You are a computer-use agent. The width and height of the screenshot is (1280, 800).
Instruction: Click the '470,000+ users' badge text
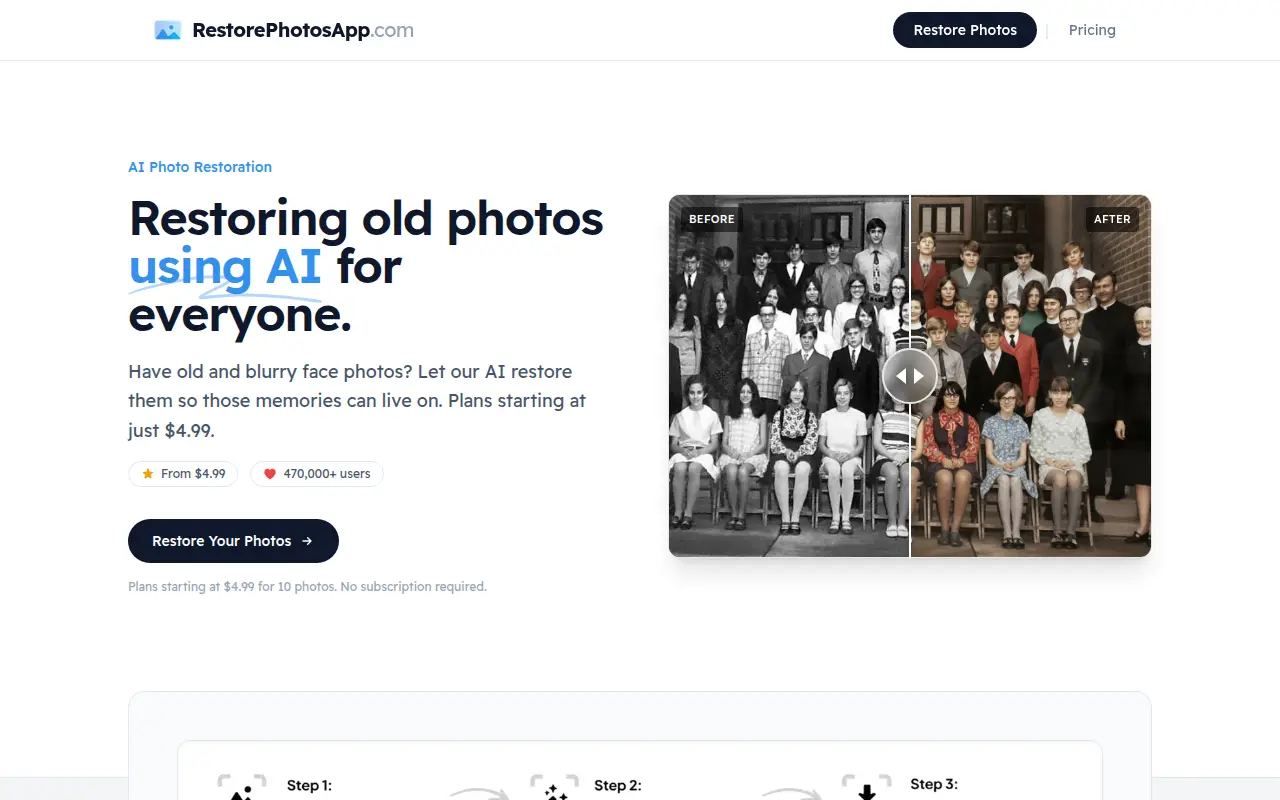327,474
